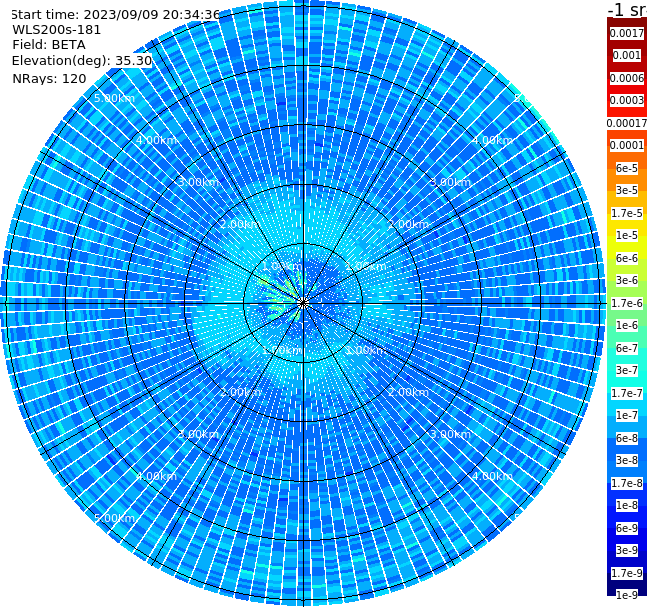The width and height of the screenshot is (647, 607).
Task: Click the 3e-9 dark blue colorbar label
Action: click(x=627, y=550)
